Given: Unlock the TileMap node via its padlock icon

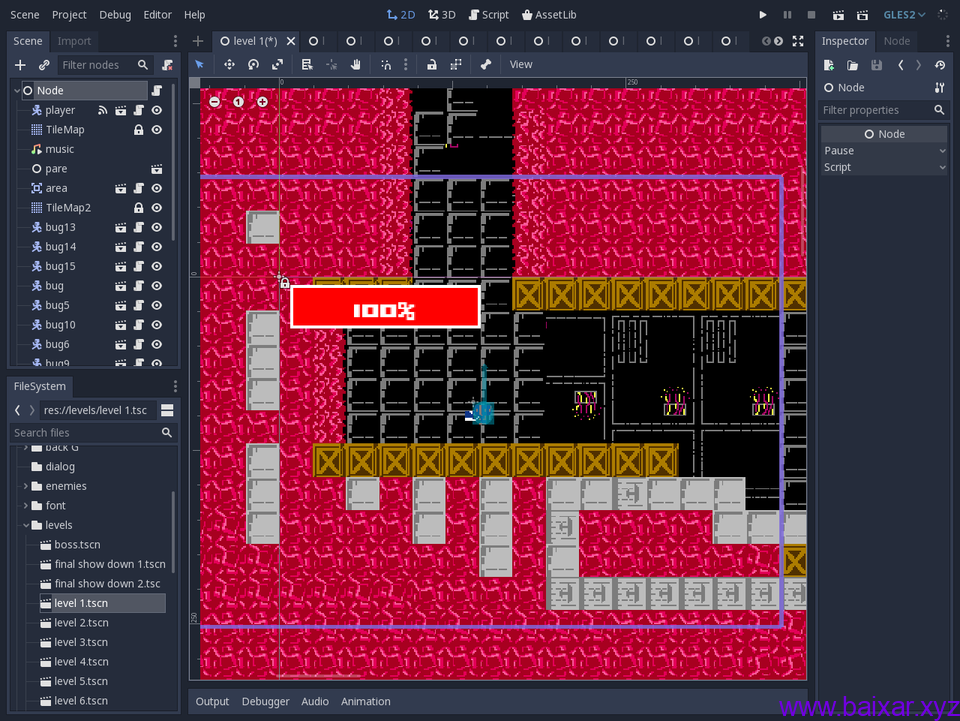Looking at the screenshot, I should 139,130.
